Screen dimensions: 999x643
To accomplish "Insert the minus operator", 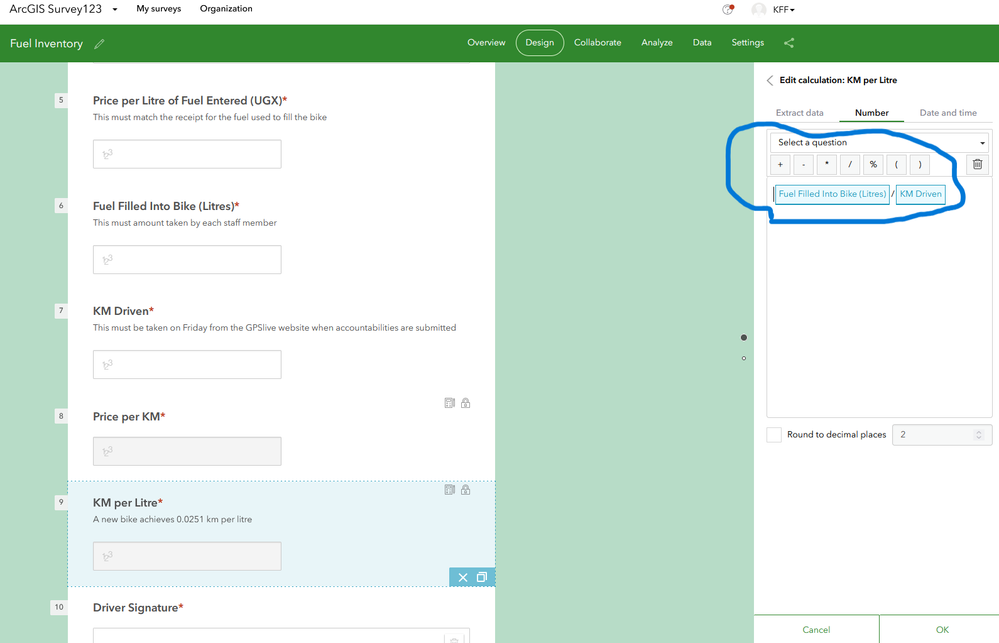I will pos(803,164).
